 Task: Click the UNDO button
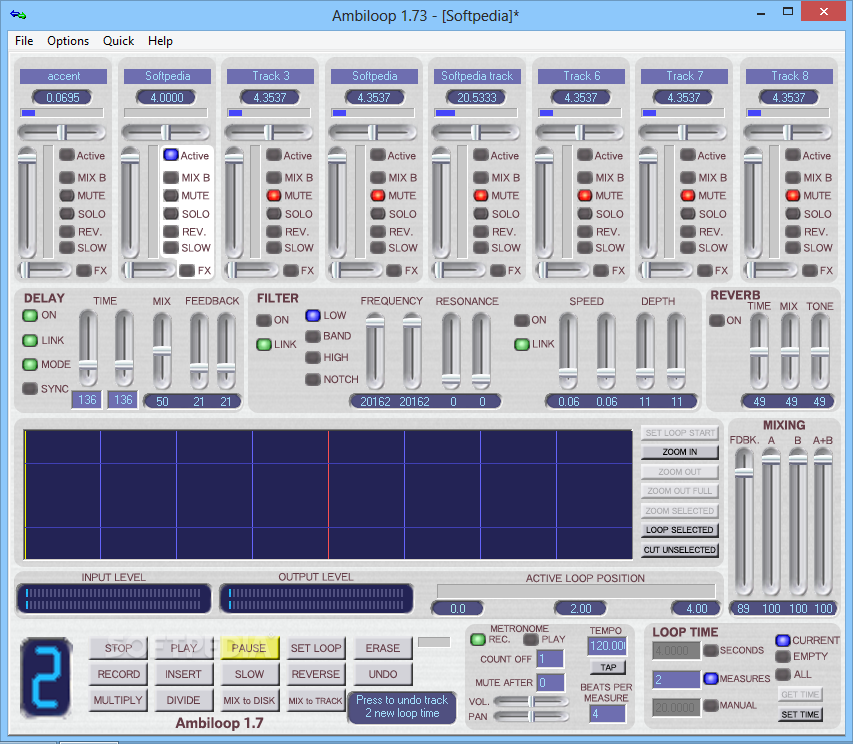pos(382,674)
